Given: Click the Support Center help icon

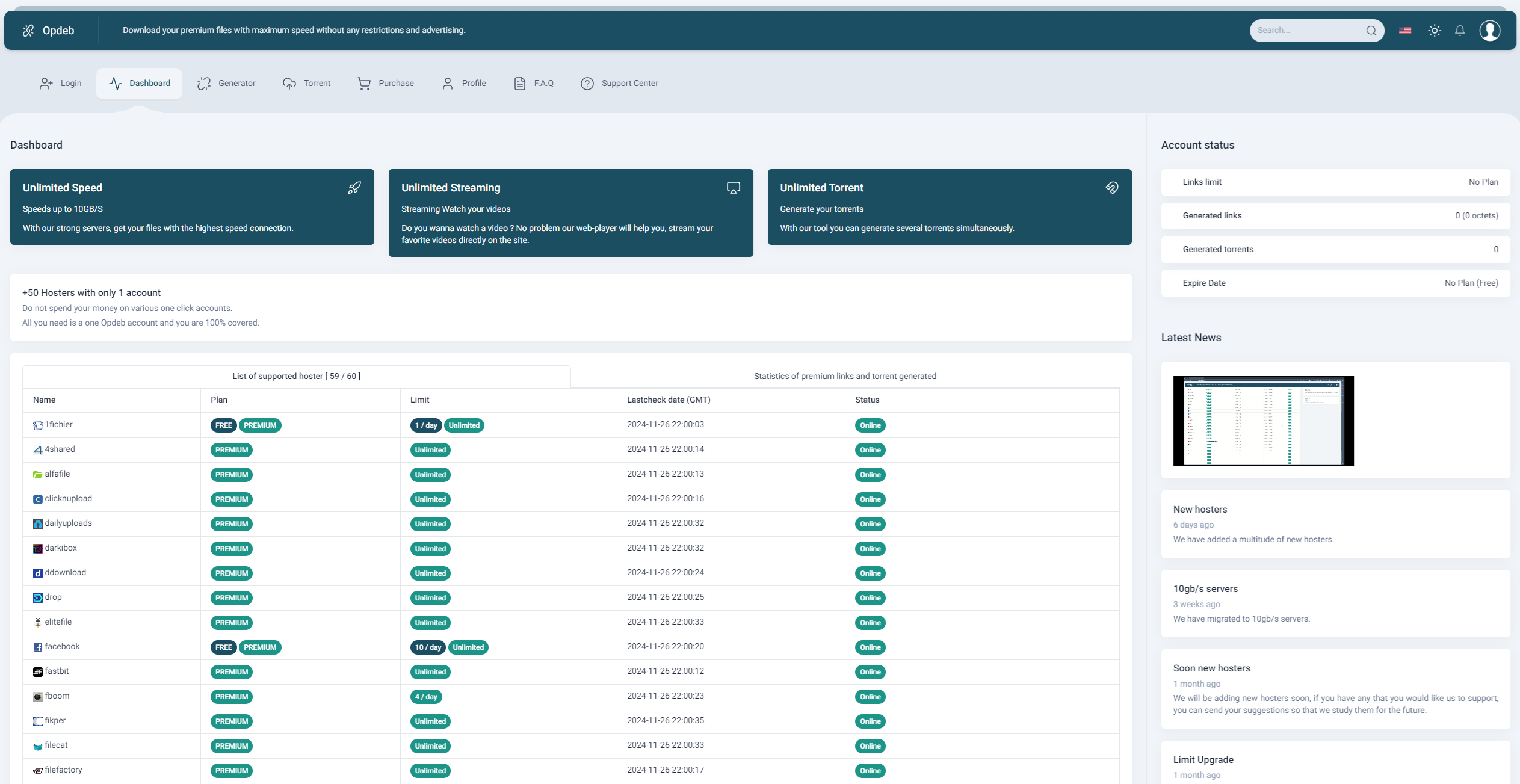Looking at the screenshot, I should tap(587, 82).
